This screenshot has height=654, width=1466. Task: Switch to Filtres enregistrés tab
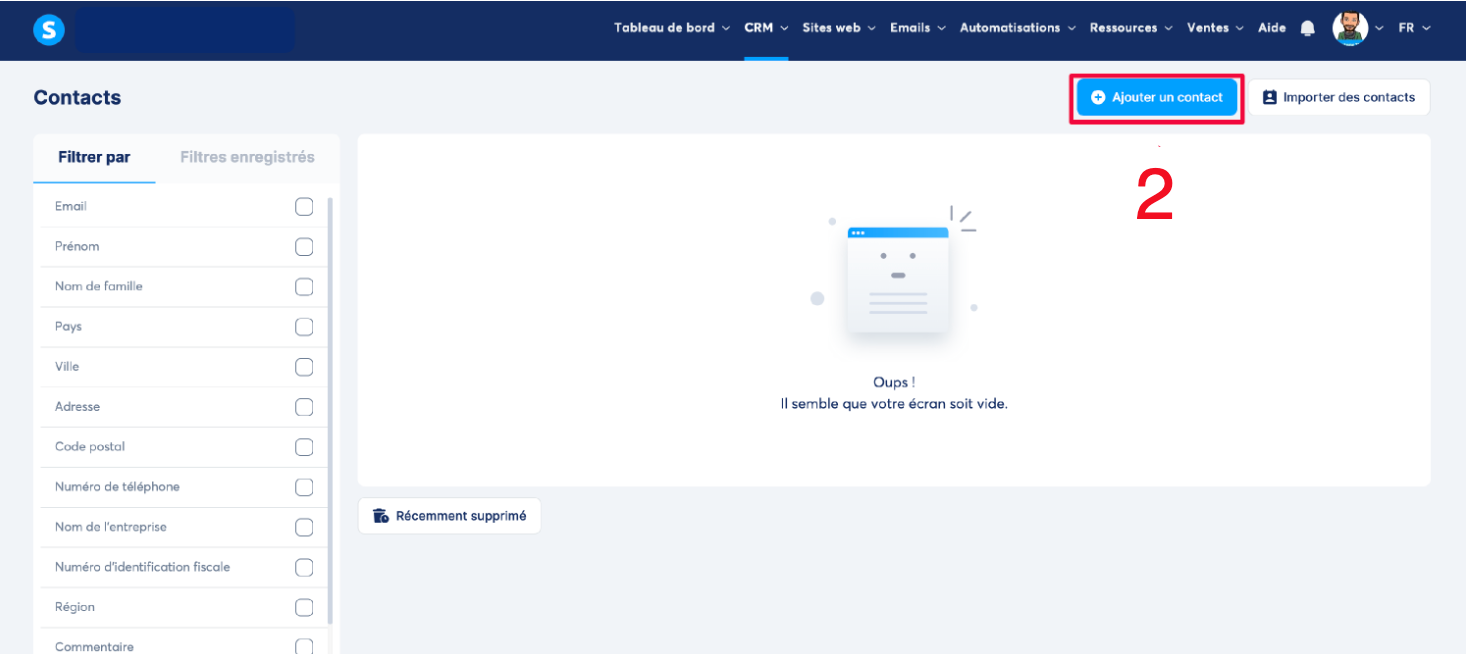(x=247, y=158)
